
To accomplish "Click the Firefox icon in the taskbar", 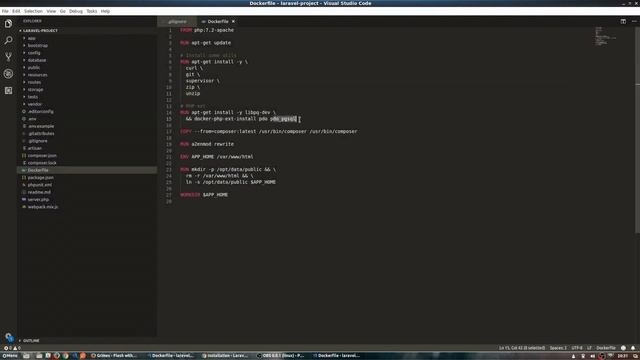I will (57, 356).
